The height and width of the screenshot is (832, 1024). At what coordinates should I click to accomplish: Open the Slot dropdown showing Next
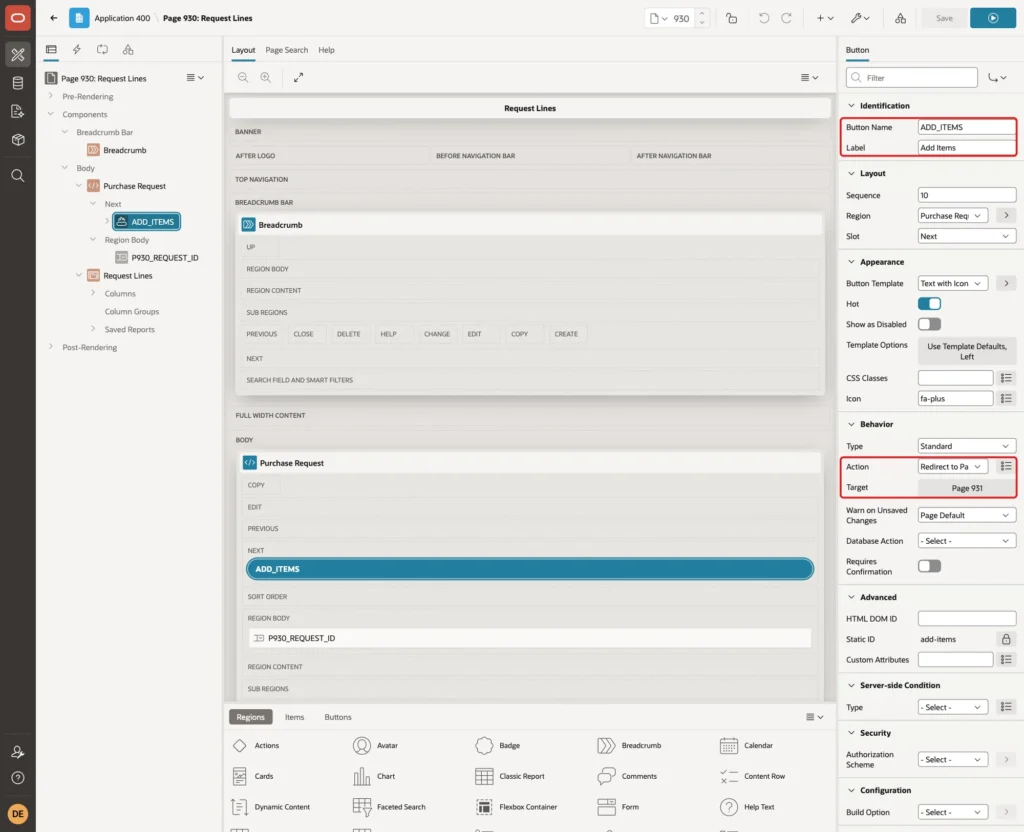click(x=967, y=236)
